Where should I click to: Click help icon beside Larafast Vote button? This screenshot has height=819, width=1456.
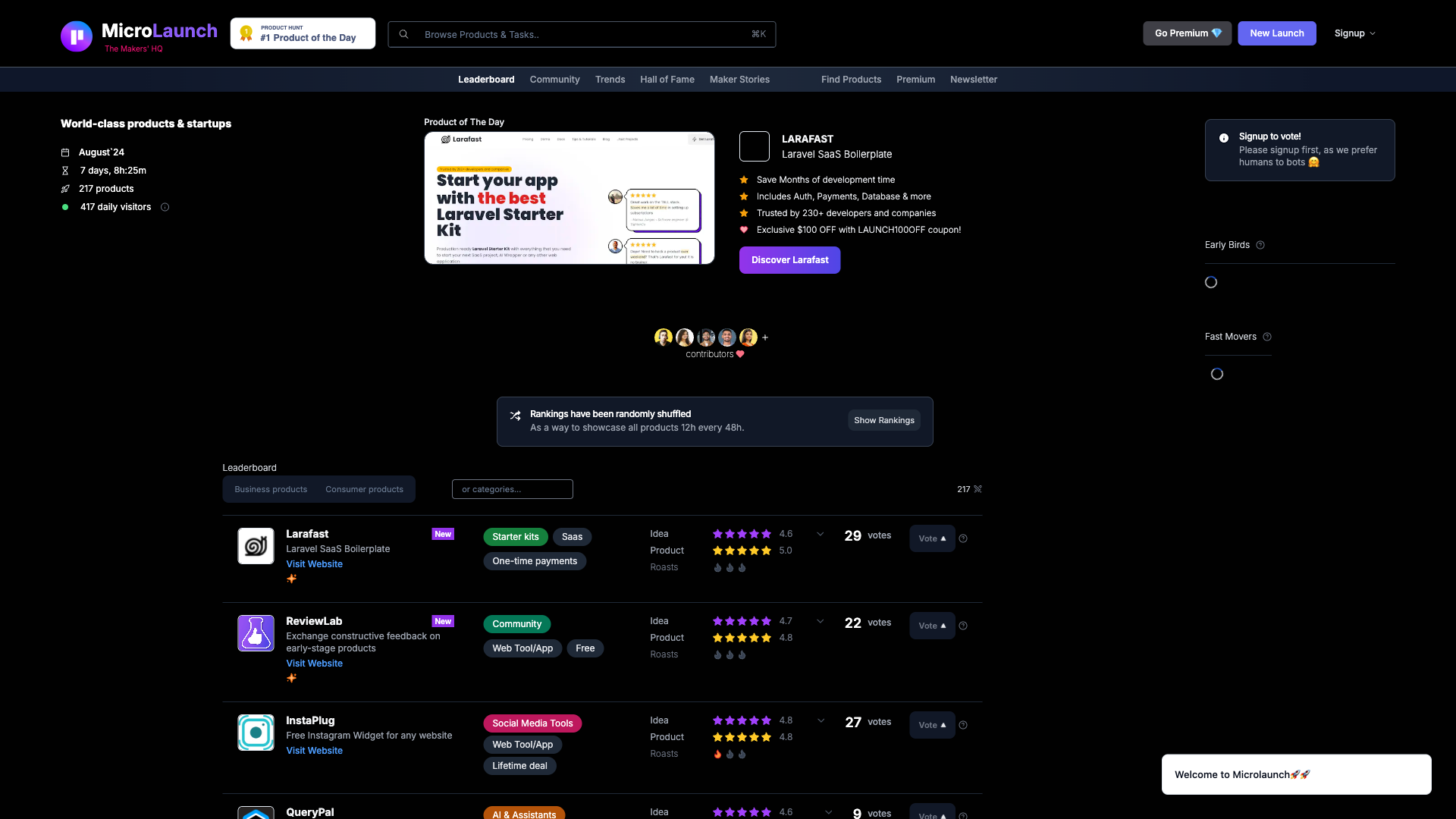[963, 538]
